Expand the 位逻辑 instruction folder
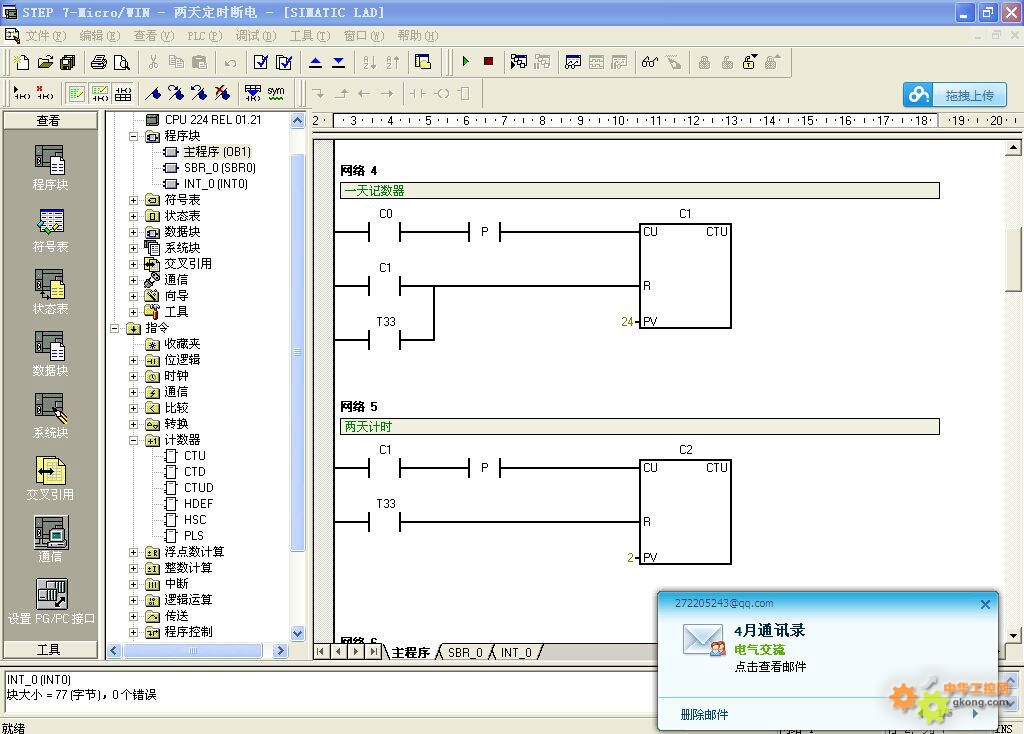This screenshot has width=1024, height=734. point(133,360)
